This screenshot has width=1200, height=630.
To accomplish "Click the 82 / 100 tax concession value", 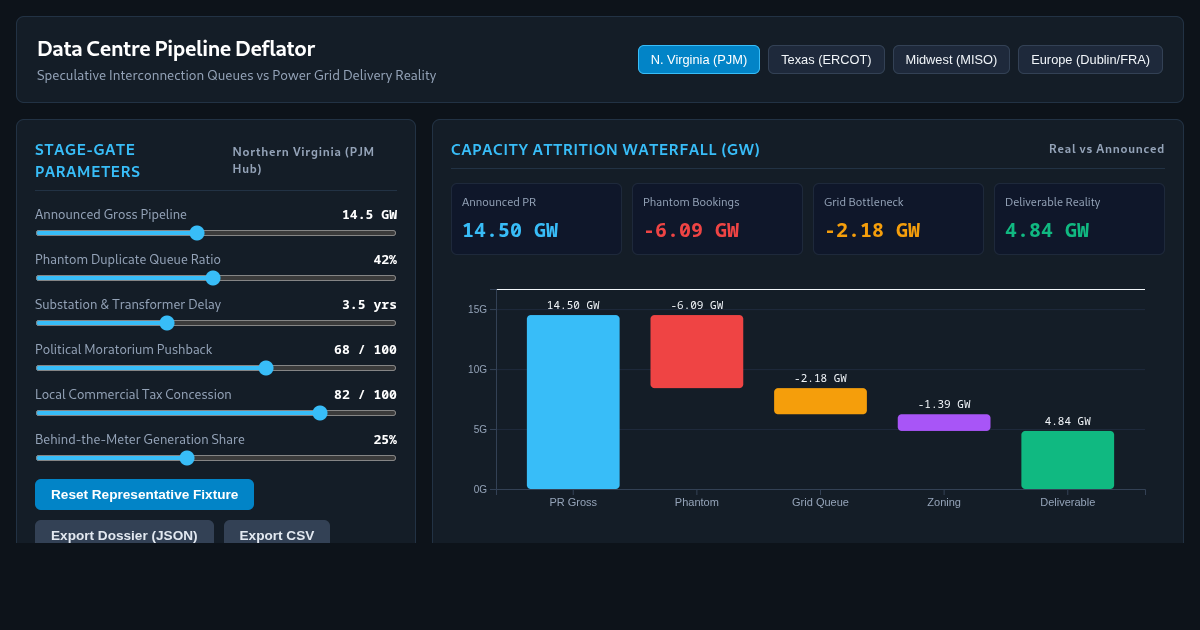I will pos(365,394).
